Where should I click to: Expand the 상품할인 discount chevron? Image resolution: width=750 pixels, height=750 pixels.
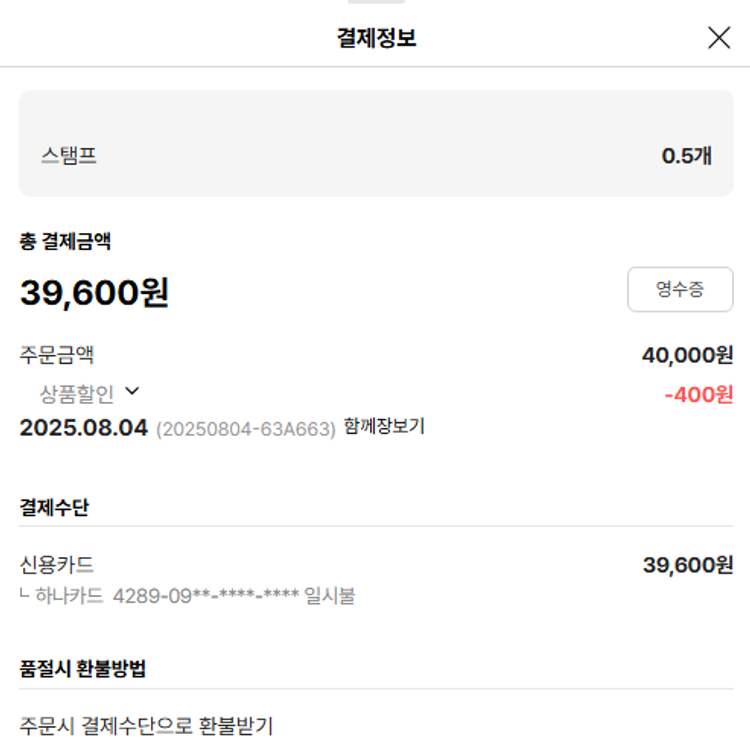[x=132, y=392]
